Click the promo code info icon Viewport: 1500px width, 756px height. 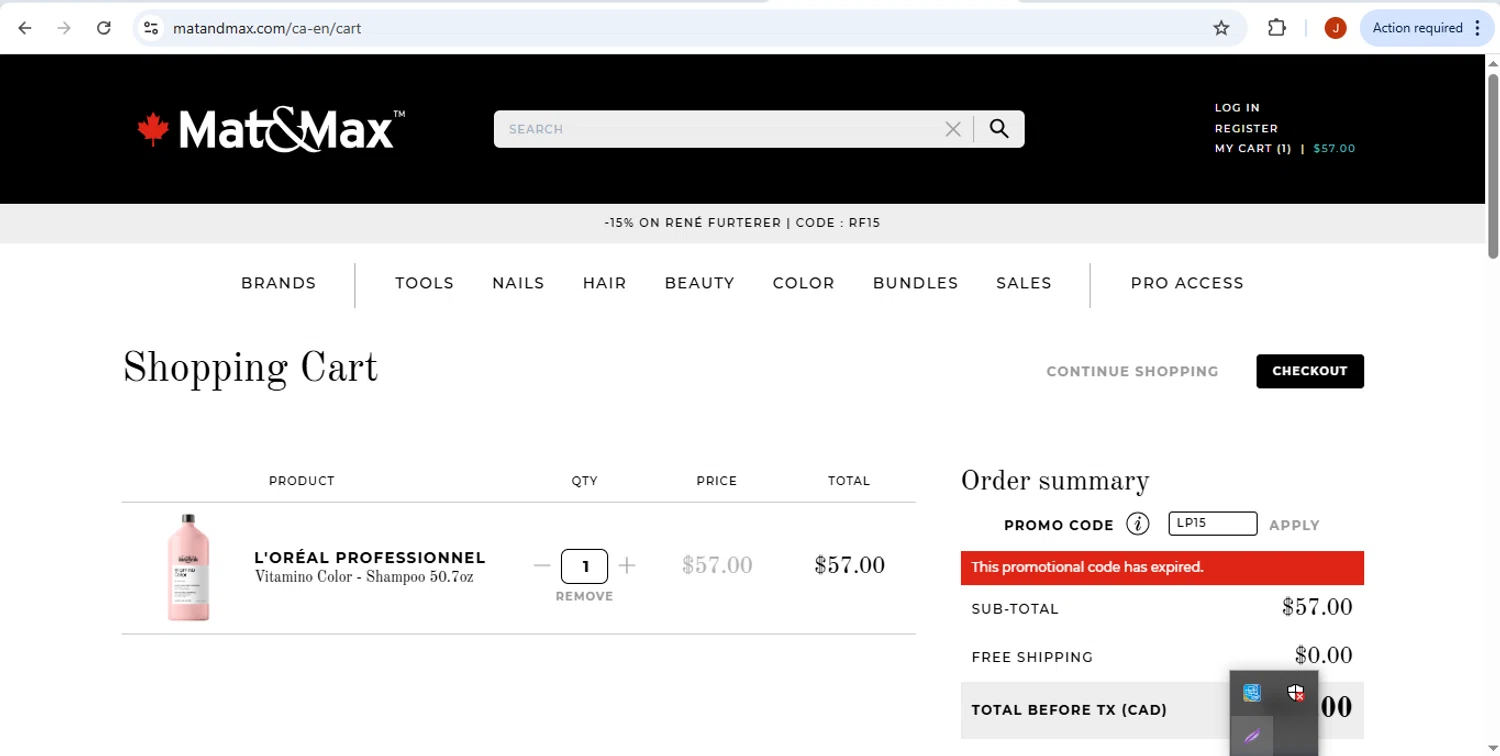click(x=1137, y=524)
